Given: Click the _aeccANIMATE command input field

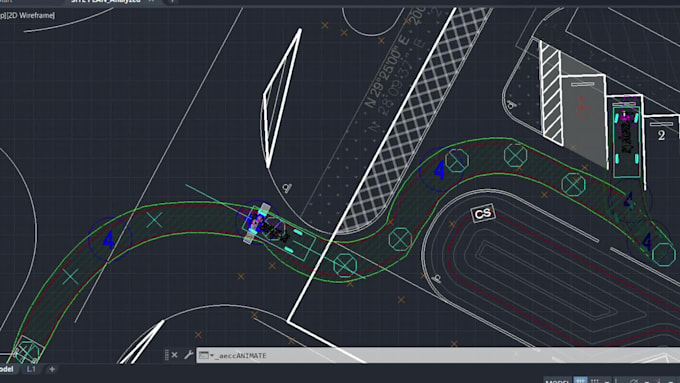Looking at the screenshot, I should [438, 356].
